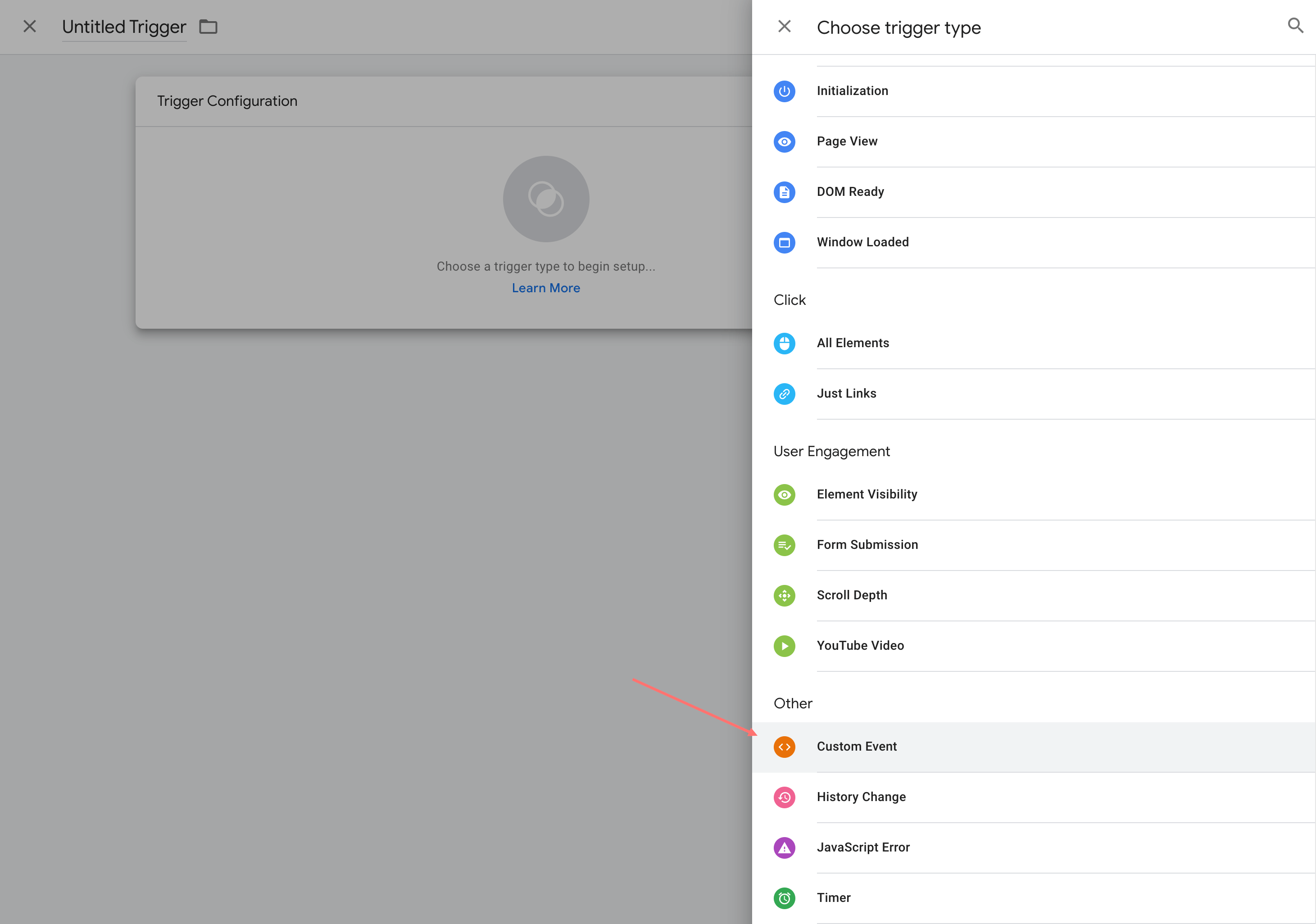
Task: Select the Timer trigger type
Action: [1034, 898]
